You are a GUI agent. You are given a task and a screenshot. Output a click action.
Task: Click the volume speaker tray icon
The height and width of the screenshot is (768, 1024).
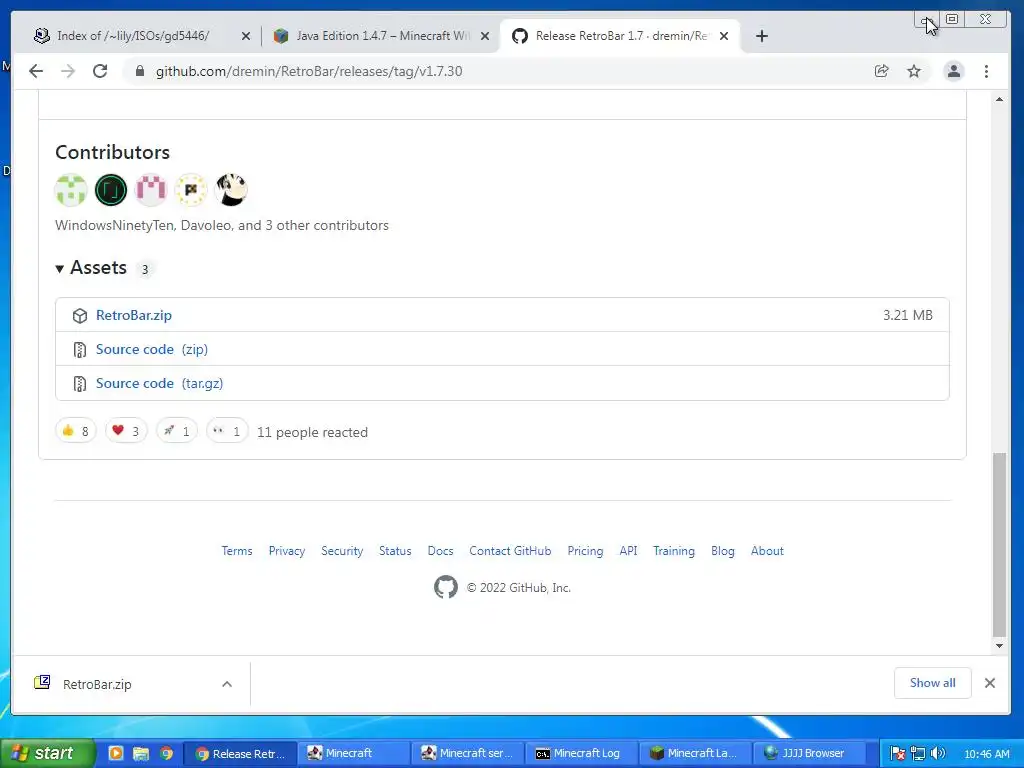tap(938, 753)
